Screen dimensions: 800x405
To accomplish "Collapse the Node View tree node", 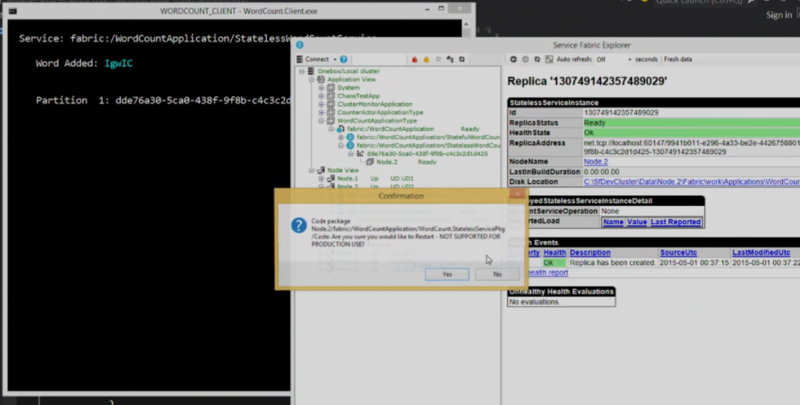I will coord(312,170).
